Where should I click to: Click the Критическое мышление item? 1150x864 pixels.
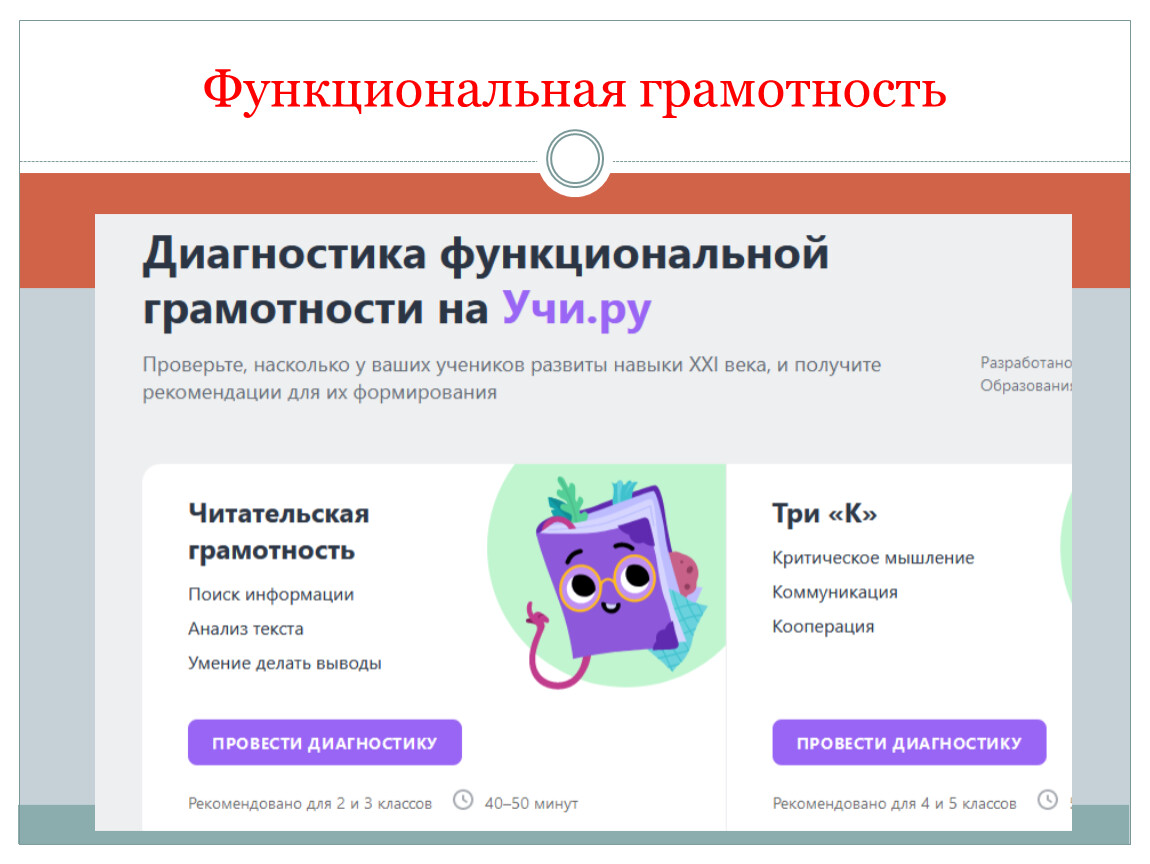click(872, 558)
